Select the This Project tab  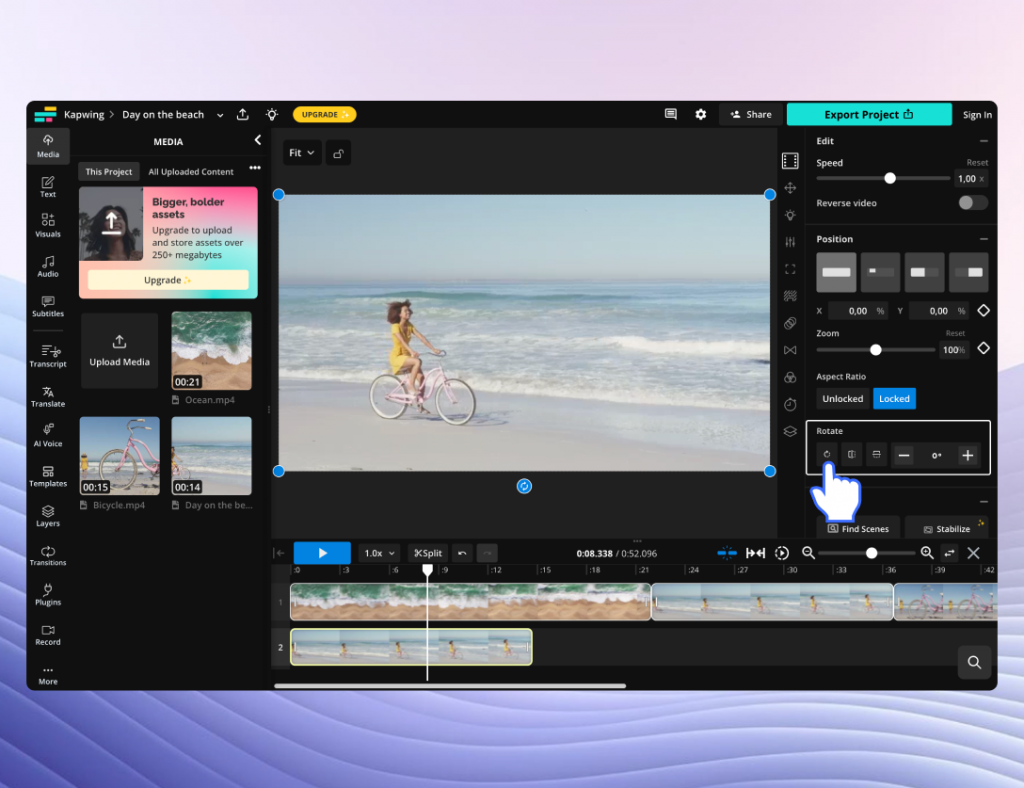pos(109,172)
